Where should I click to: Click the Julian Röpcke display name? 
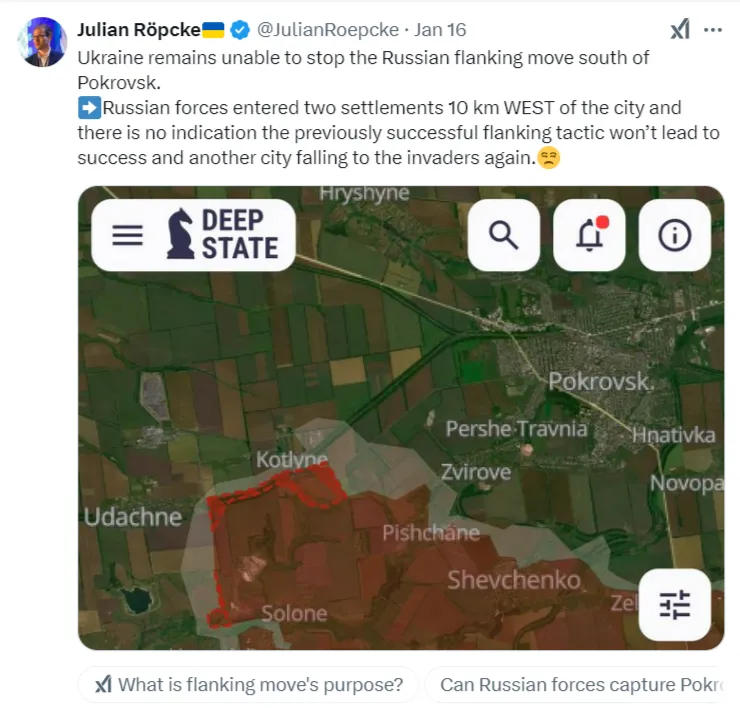tap(139, 30)
